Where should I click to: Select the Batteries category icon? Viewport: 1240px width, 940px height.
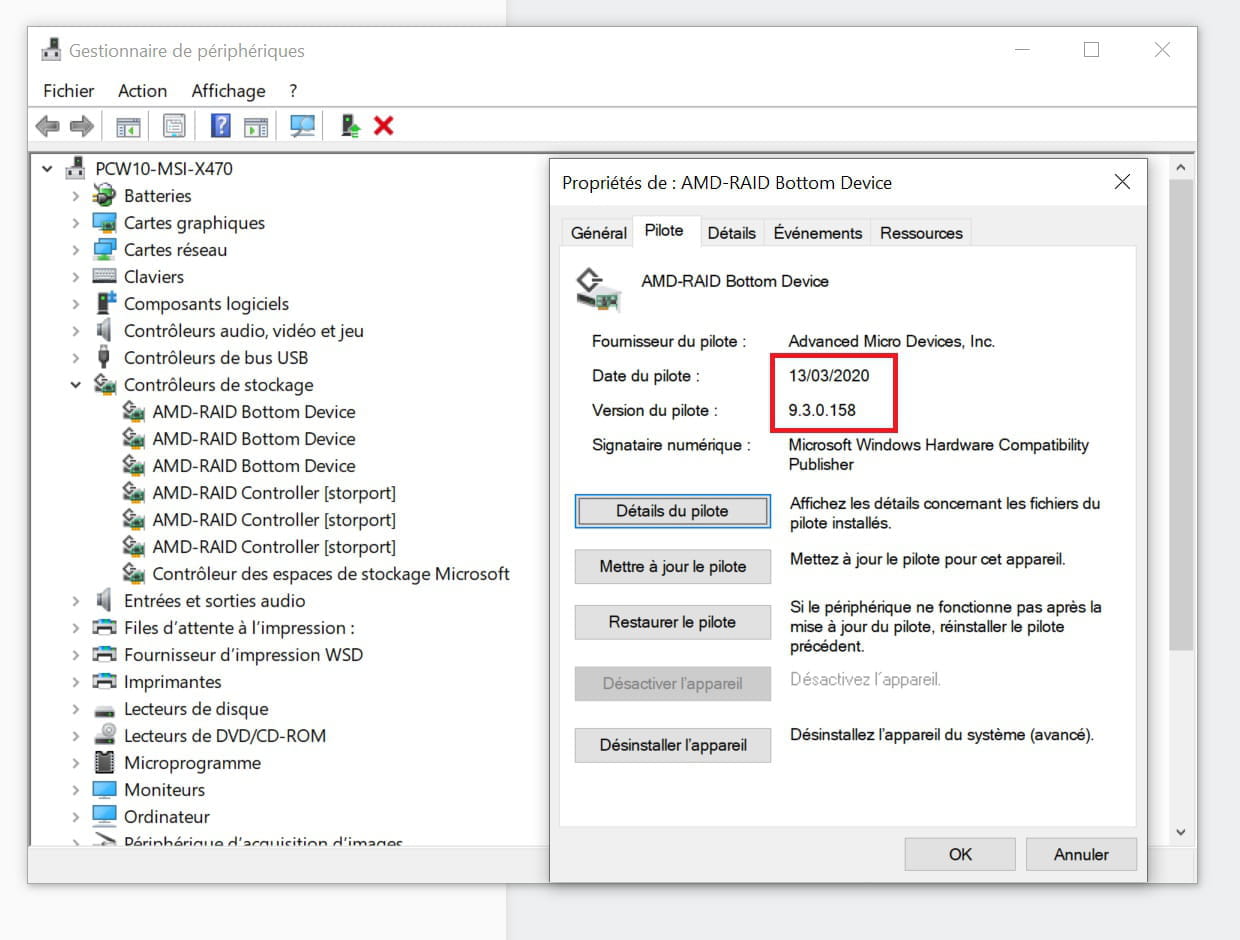105,195
